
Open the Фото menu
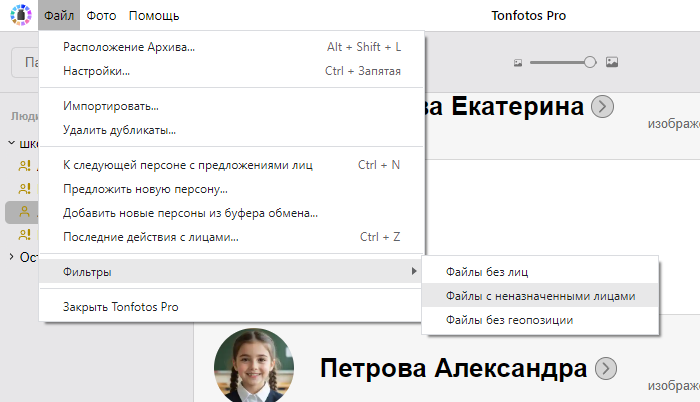pos(101,16)
